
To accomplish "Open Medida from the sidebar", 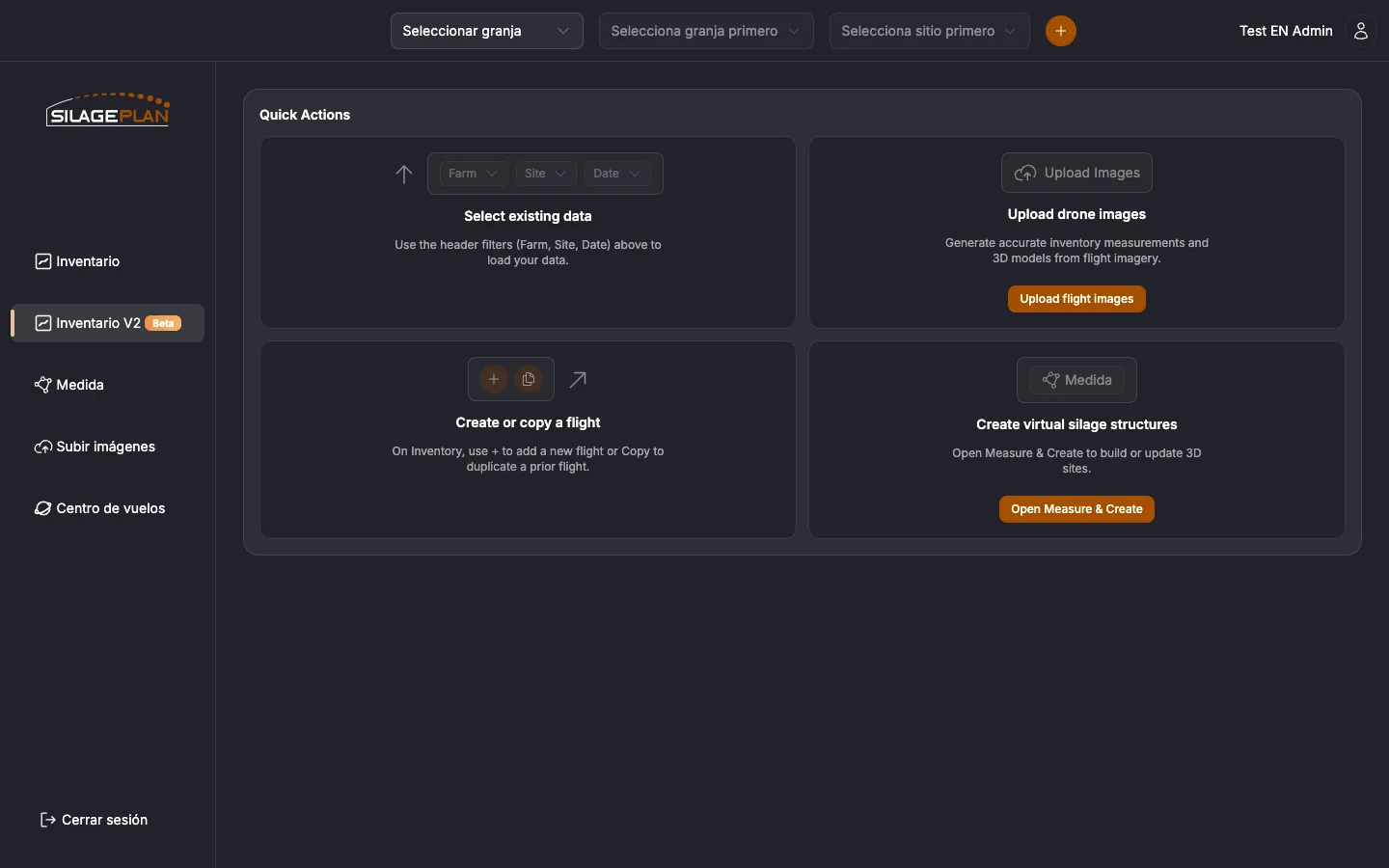I will [108, 385].
